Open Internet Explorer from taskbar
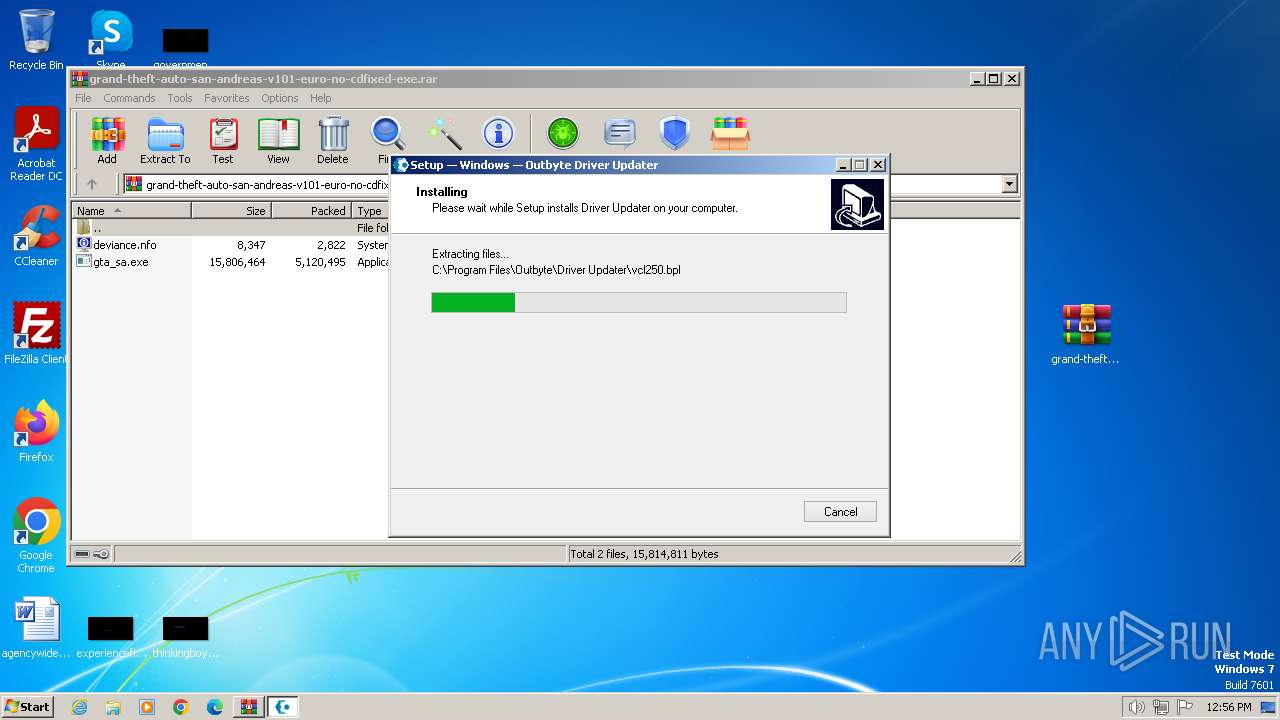The height and width of the screenshot is (720, 1280). (79, 707)
